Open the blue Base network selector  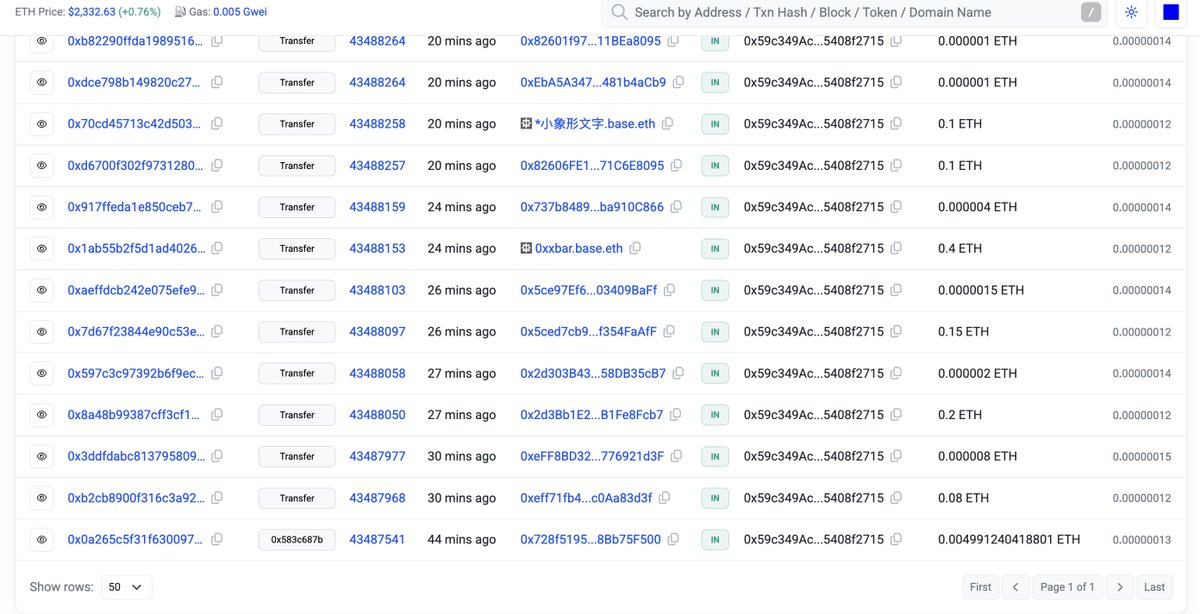1171,12
